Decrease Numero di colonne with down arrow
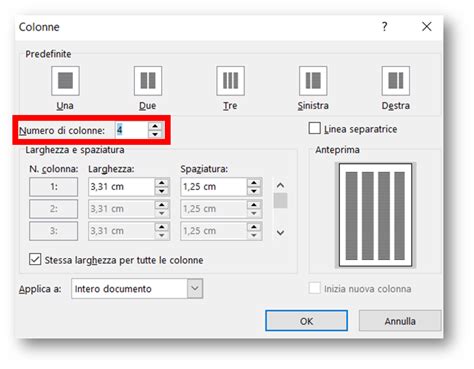The width and height of the screenshot is (474, 369). click(155, 134)
